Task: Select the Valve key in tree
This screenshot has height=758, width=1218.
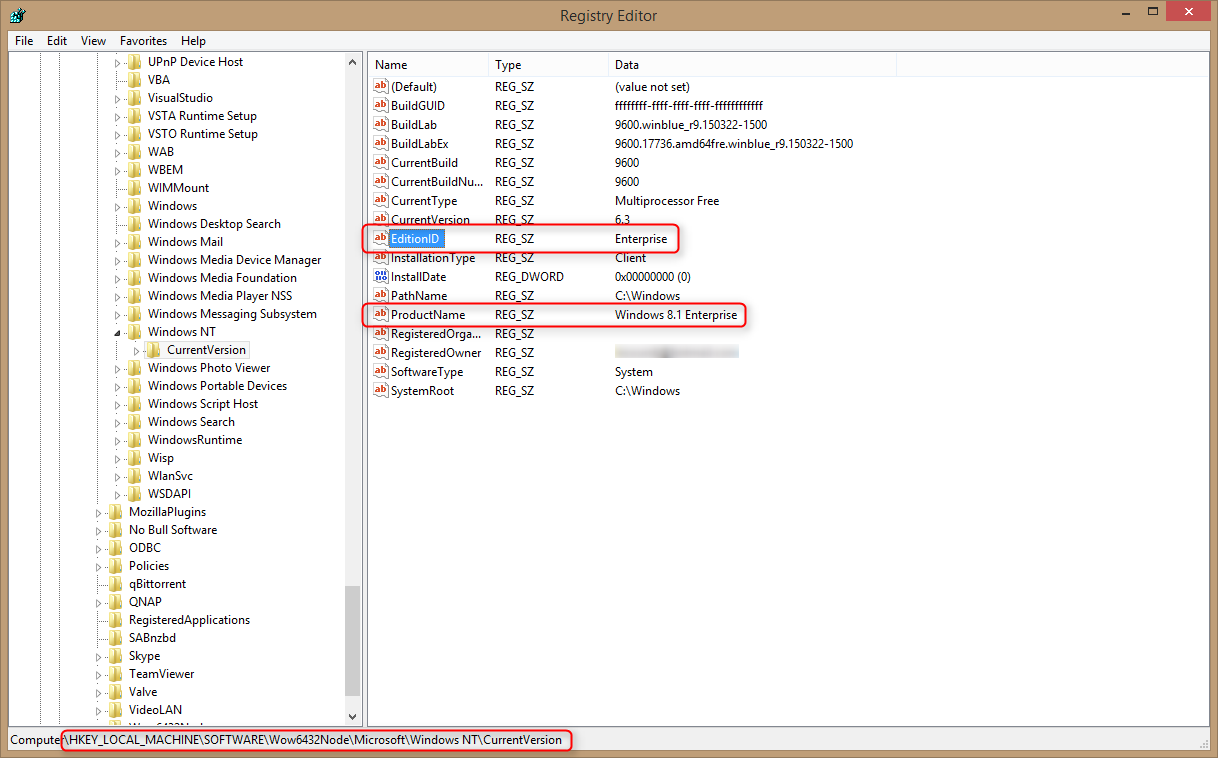Action: click(x=142, y=692)
